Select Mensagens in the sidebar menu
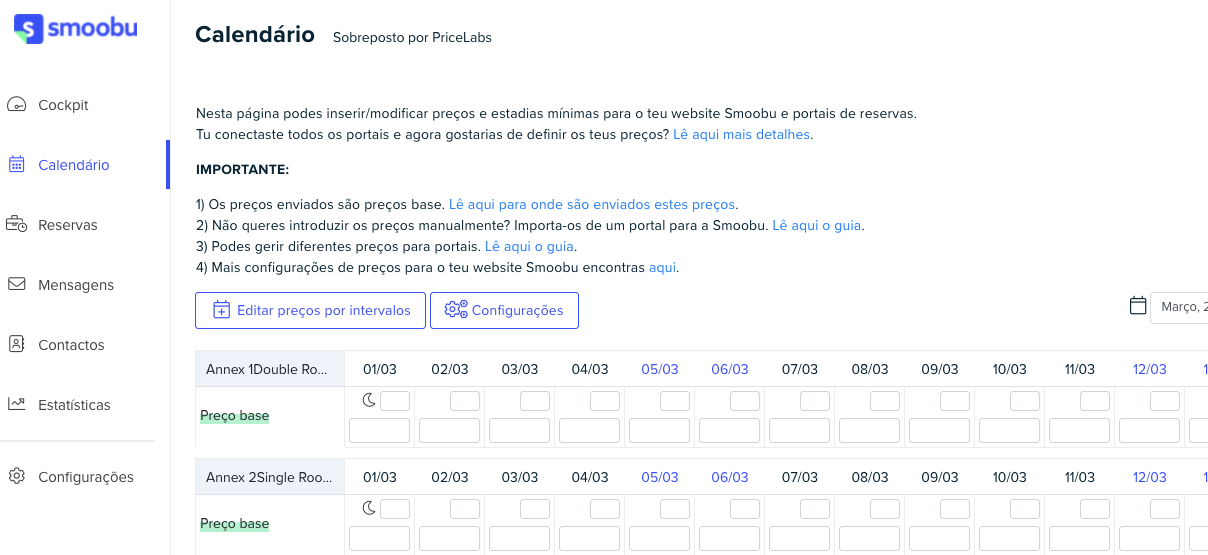This screenshot has width=1208, height=555. click(x=76, y=285)
